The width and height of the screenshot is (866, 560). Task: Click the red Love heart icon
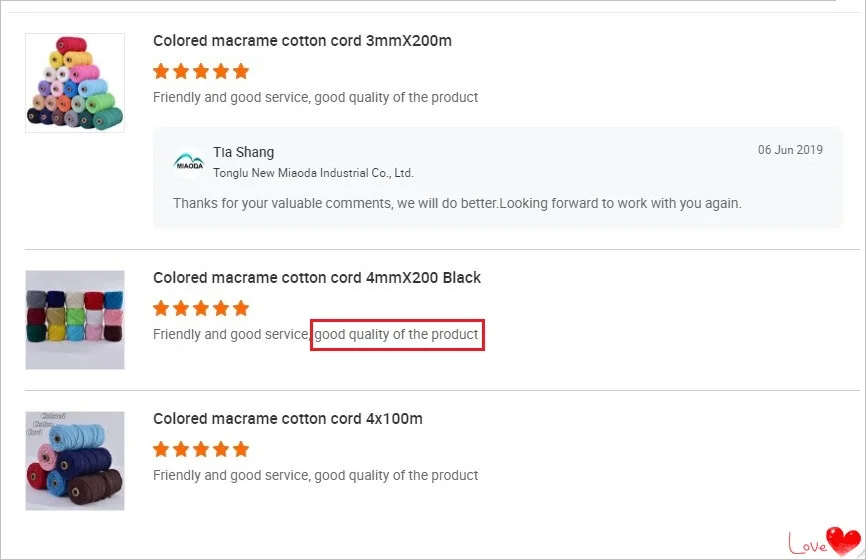point(842,540)
